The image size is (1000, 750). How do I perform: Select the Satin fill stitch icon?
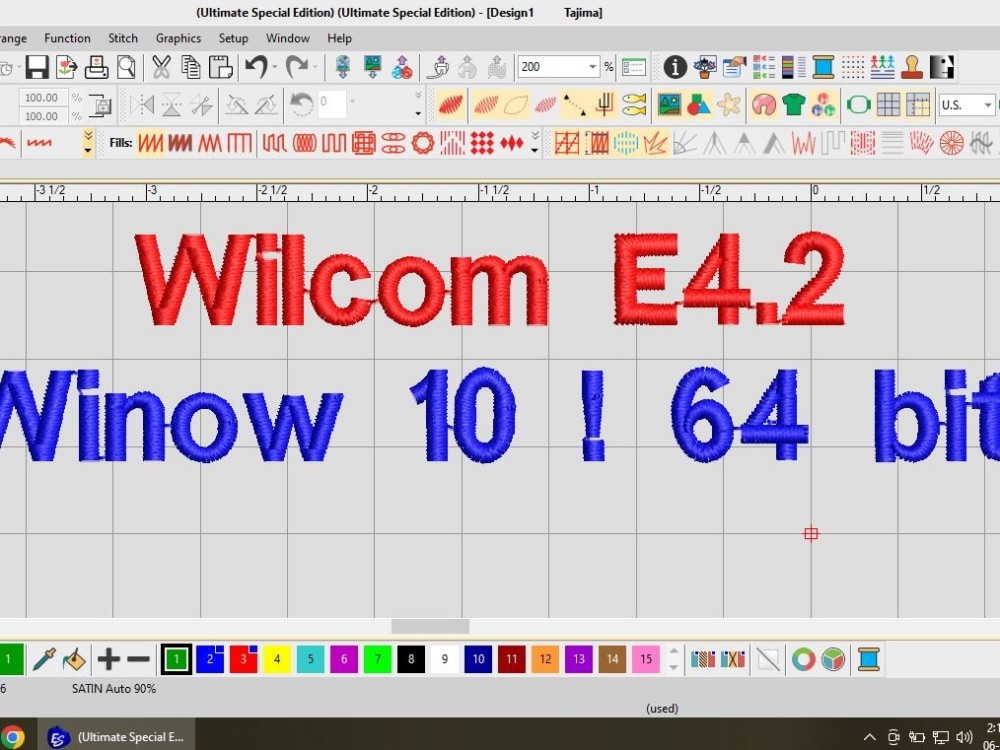151,143
